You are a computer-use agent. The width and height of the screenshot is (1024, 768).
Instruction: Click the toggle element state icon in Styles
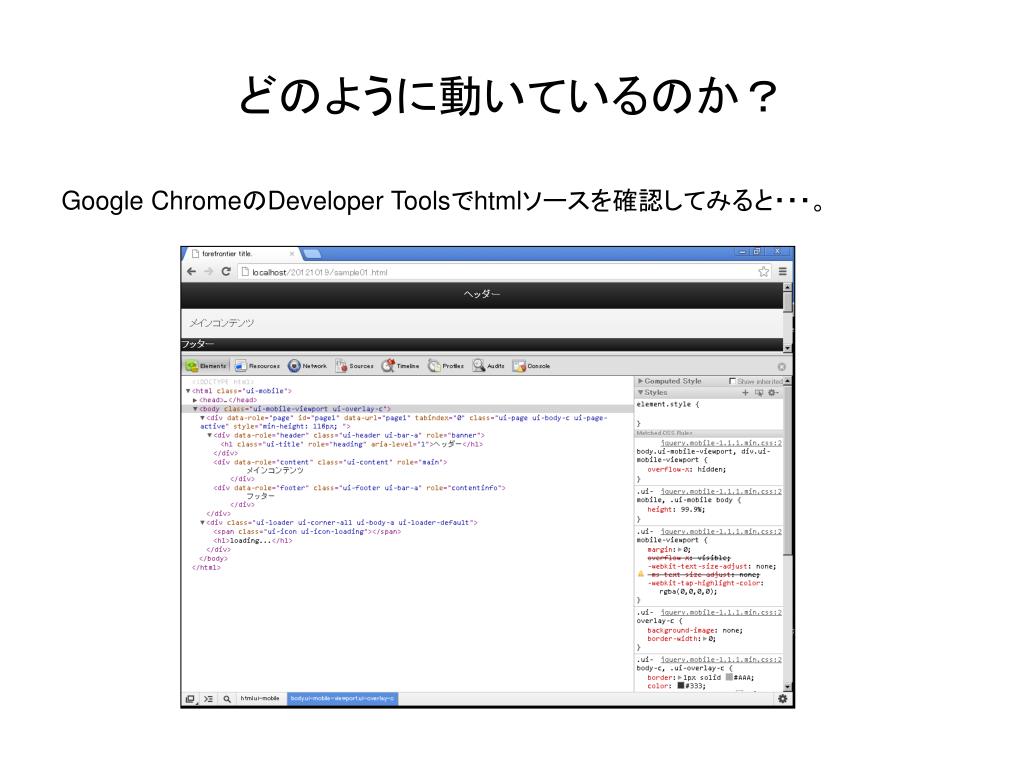759,392
